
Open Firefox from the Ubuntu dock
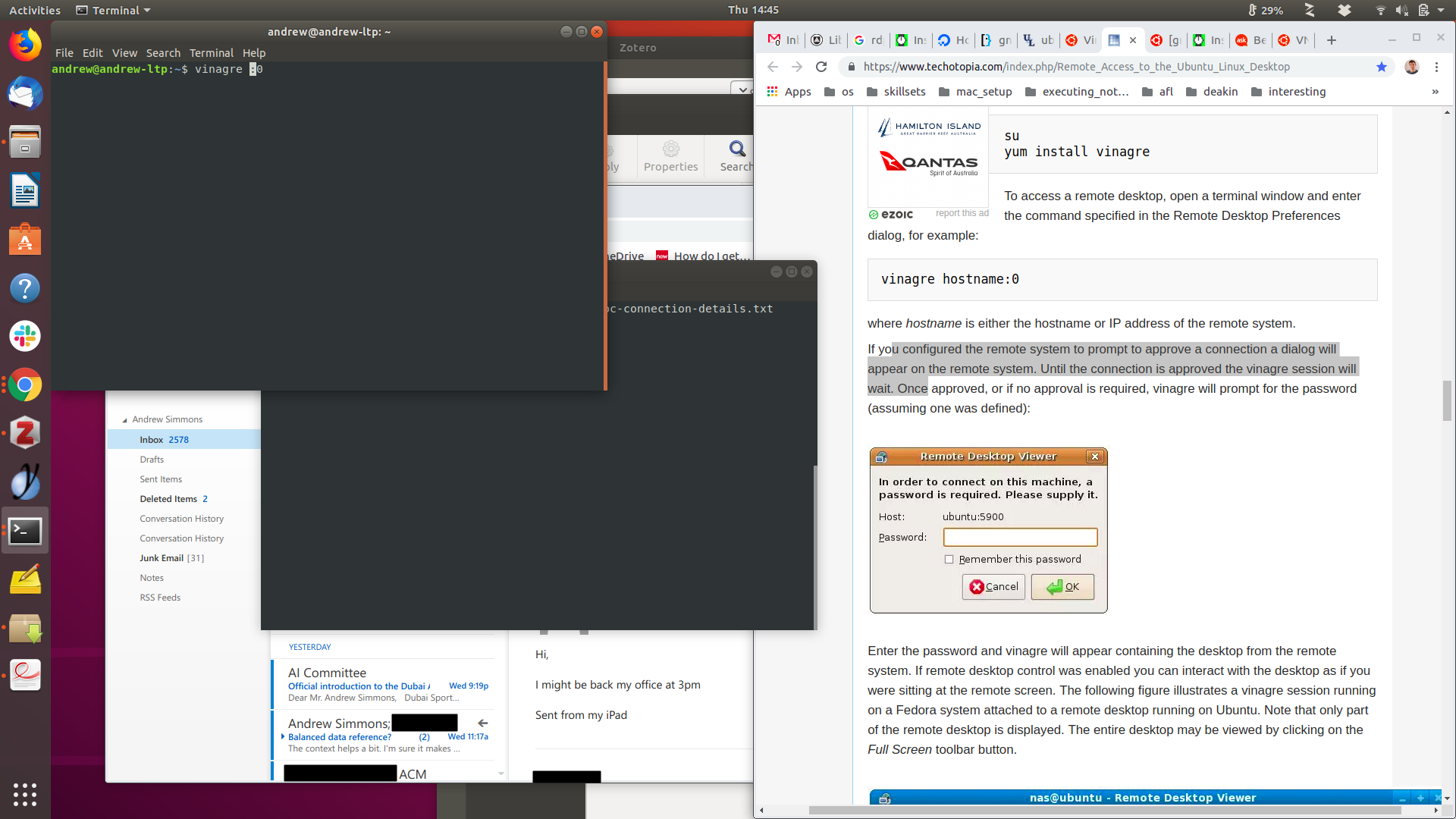click(x=25, y=45)
